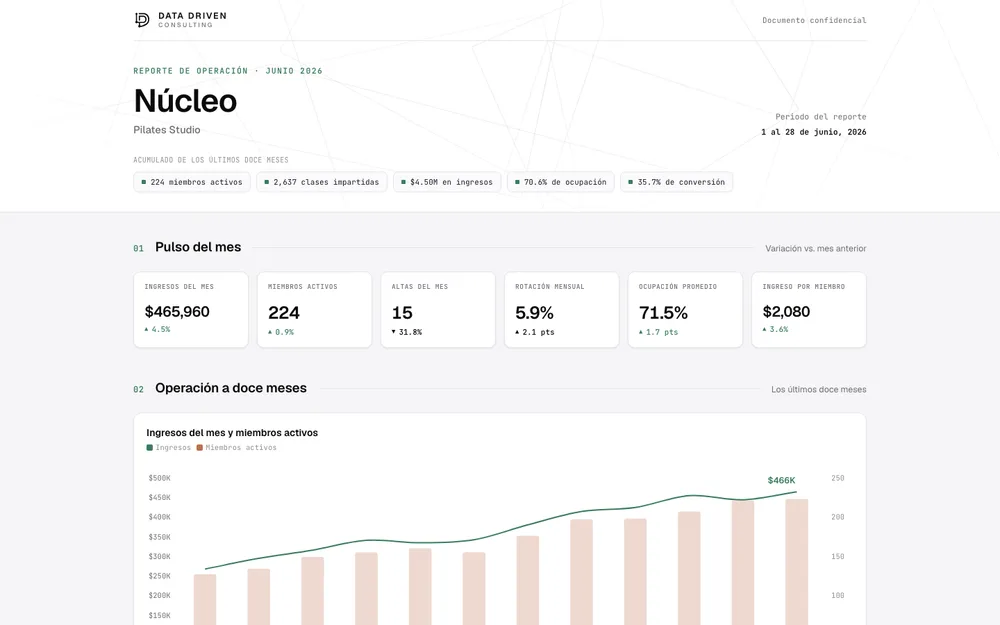Open the 'ALTAS DEL MES' card
The image size is (1000, 625).
point(438,310)
